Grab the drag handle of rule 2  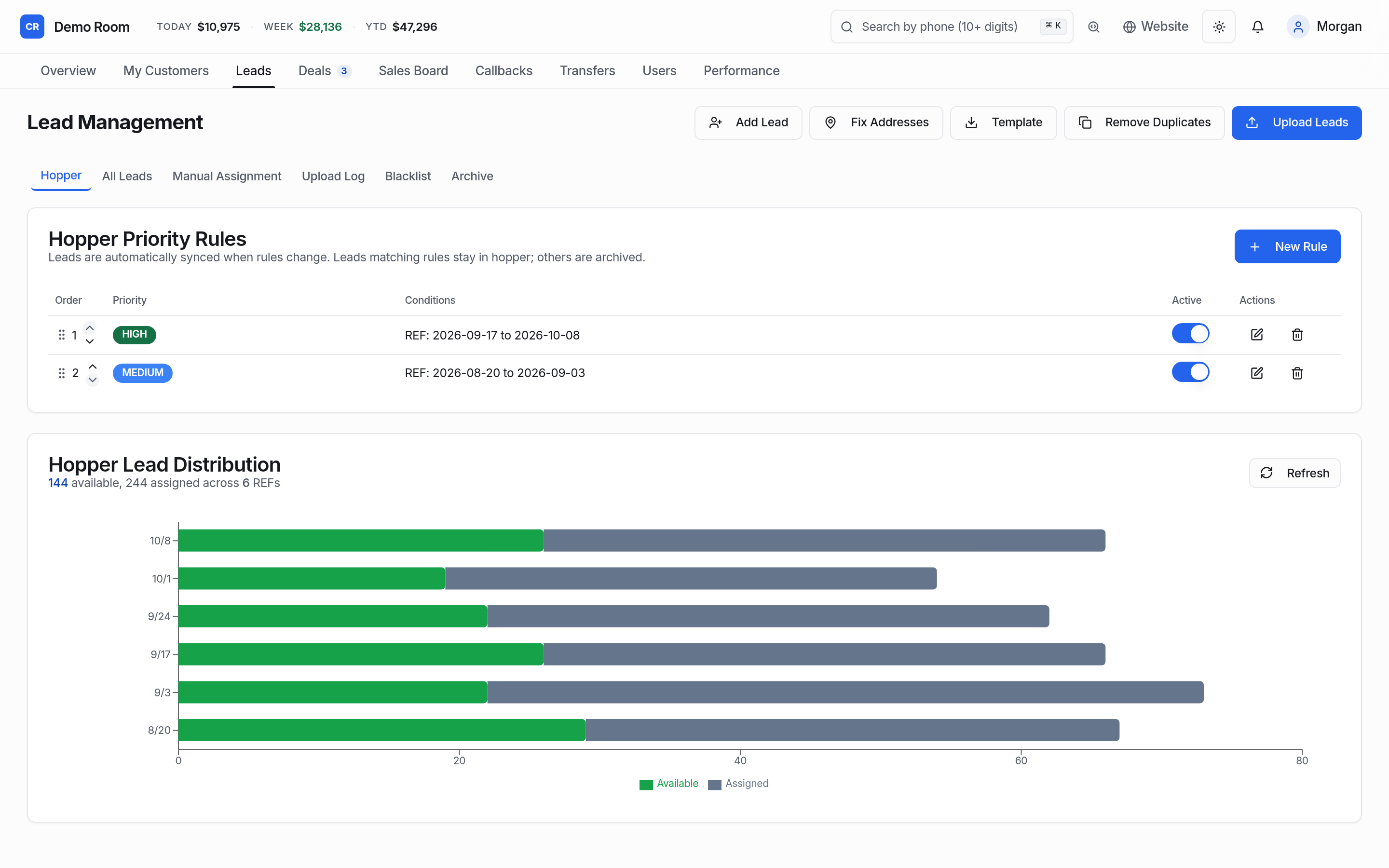[61, 373]
